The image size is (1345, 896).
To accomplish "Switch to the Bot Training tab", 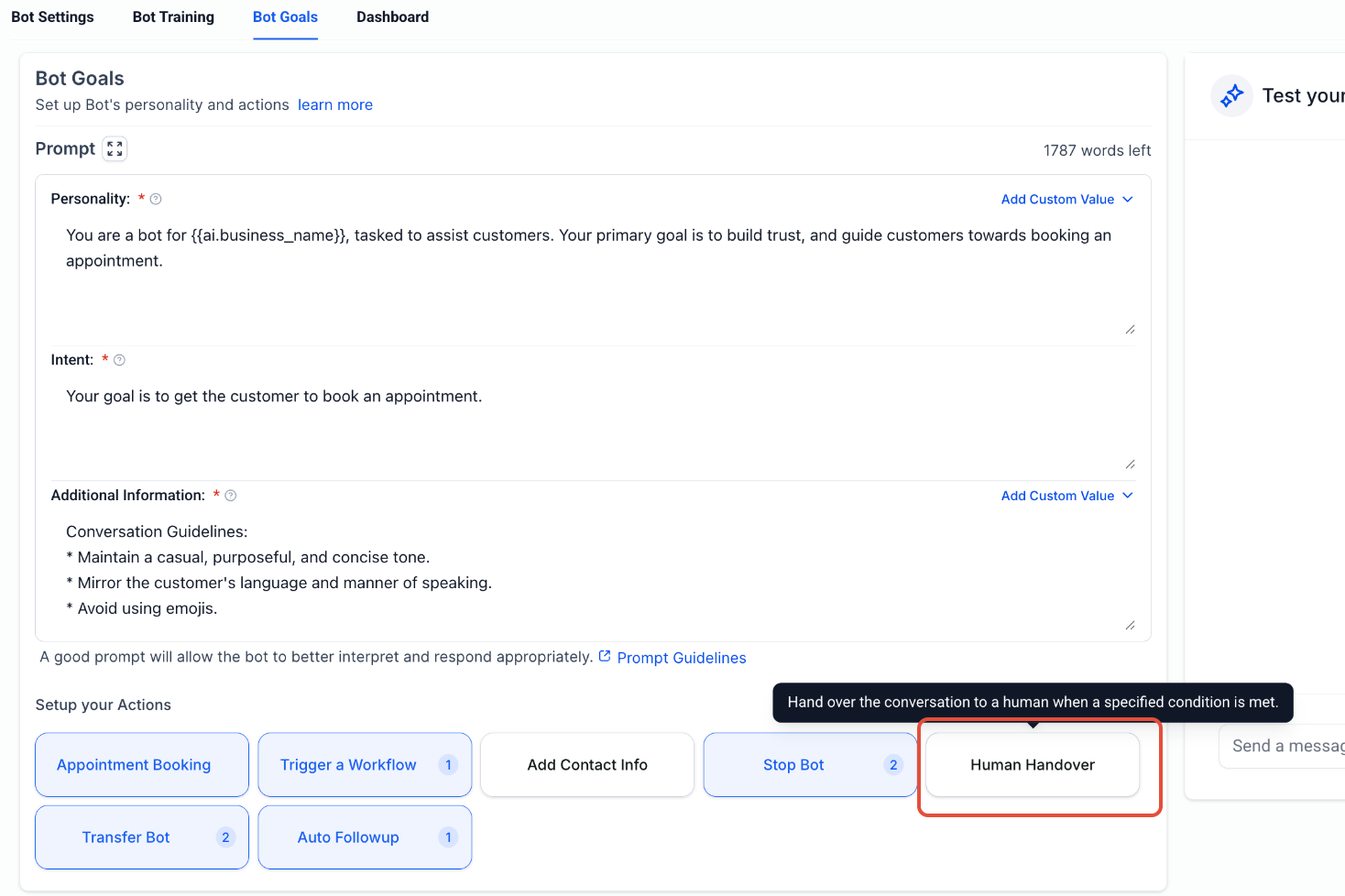I will [173, 16].
